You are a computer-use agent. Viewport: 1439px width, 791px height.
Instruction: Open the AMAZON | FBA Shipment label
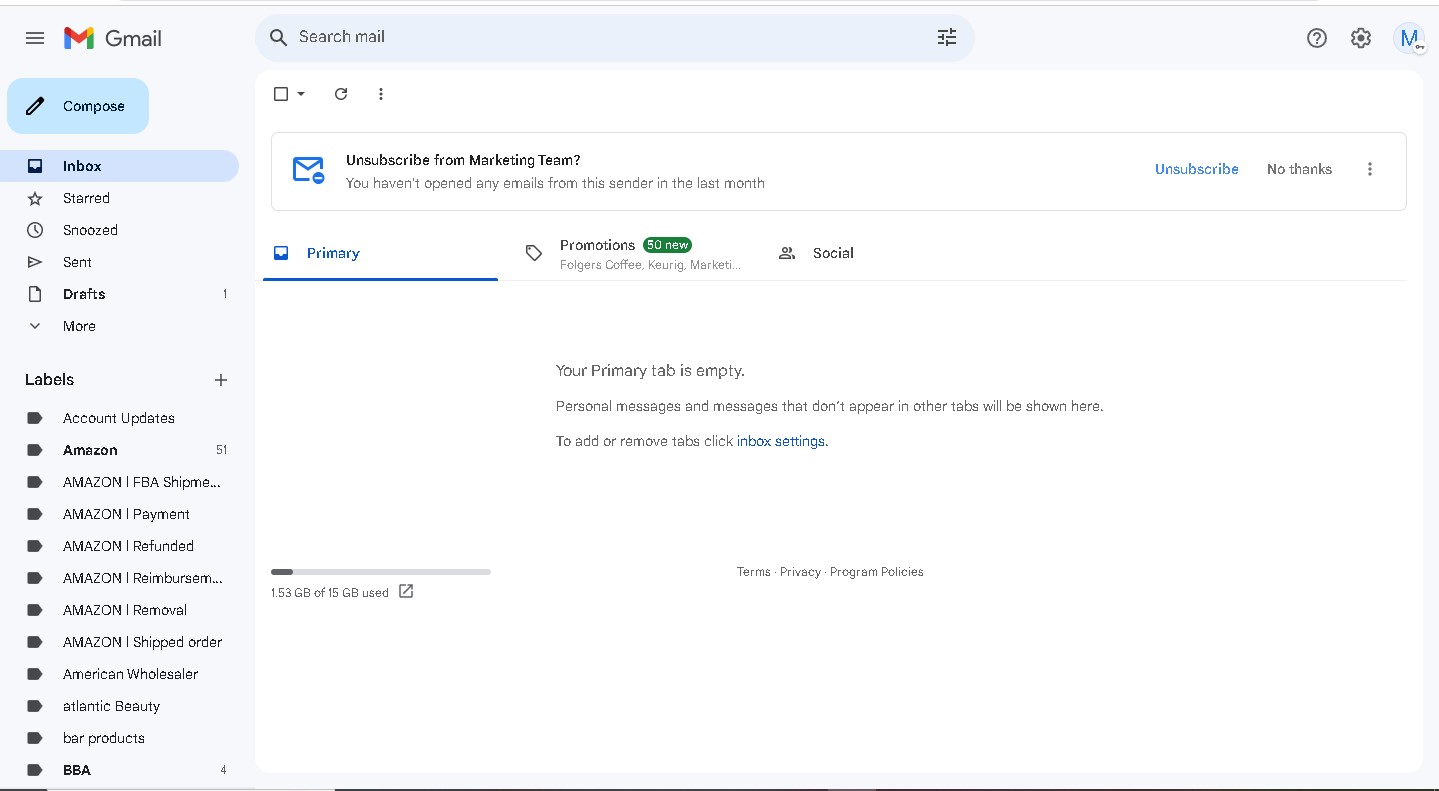coord(119,482)
